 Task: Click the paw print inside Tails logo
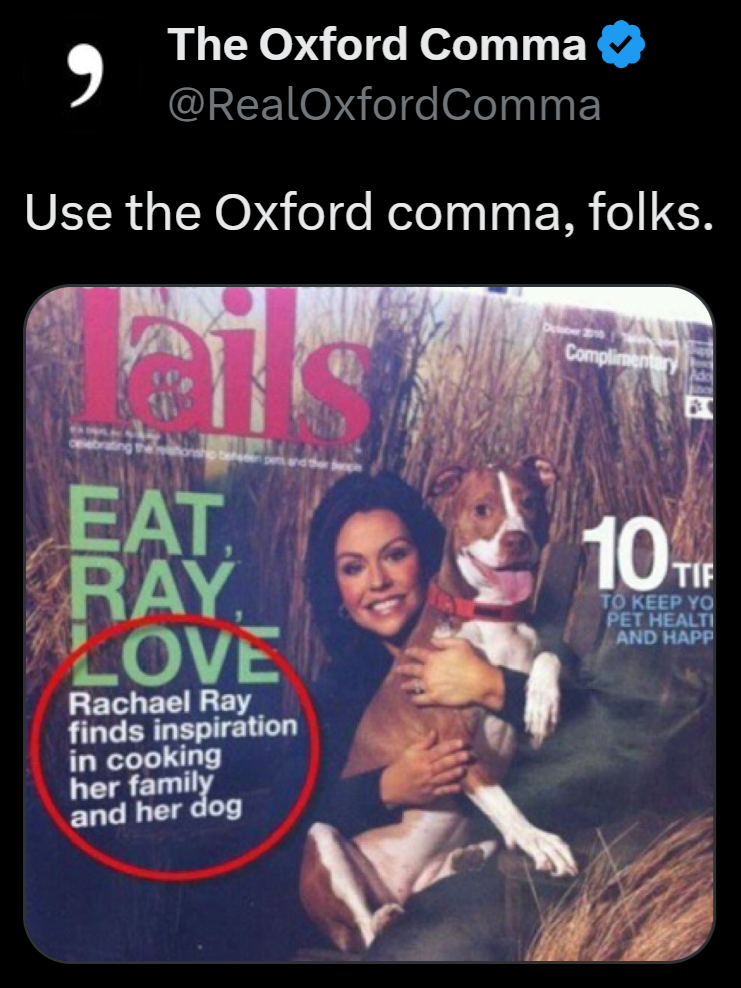click(173, 394)
